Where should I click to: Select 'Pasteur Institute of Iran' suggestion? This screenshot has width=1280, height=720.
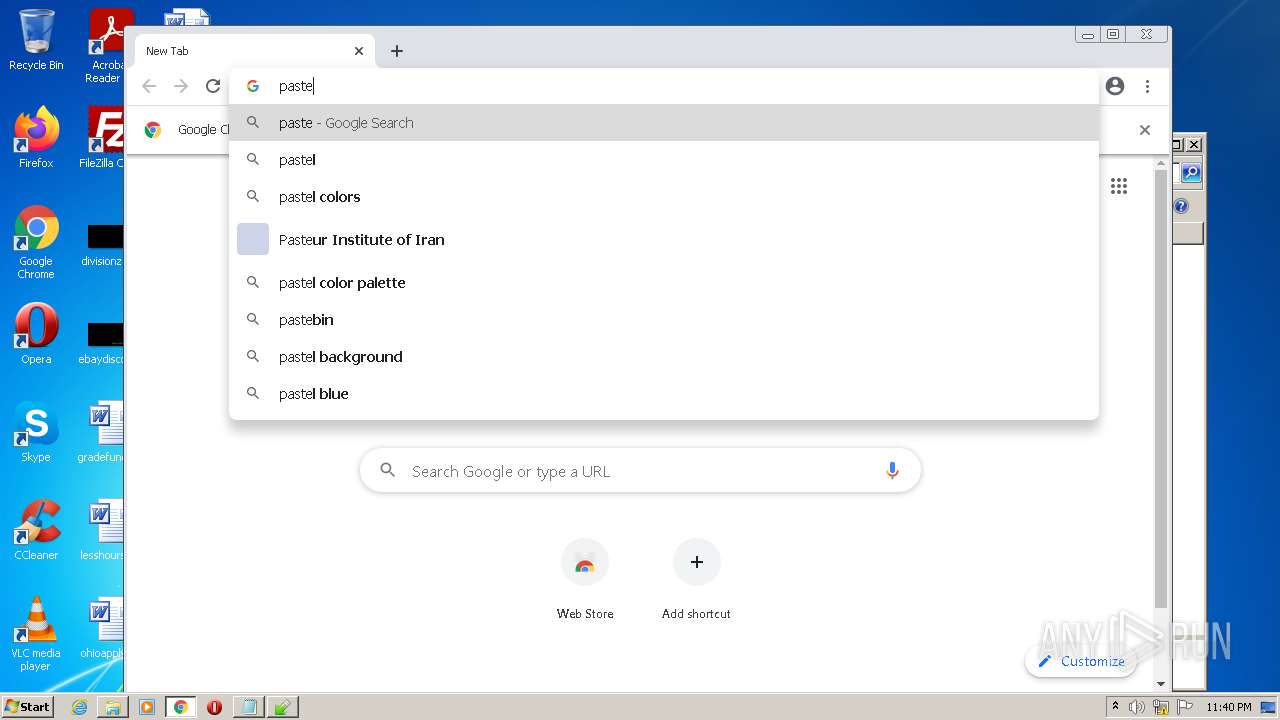664,240
